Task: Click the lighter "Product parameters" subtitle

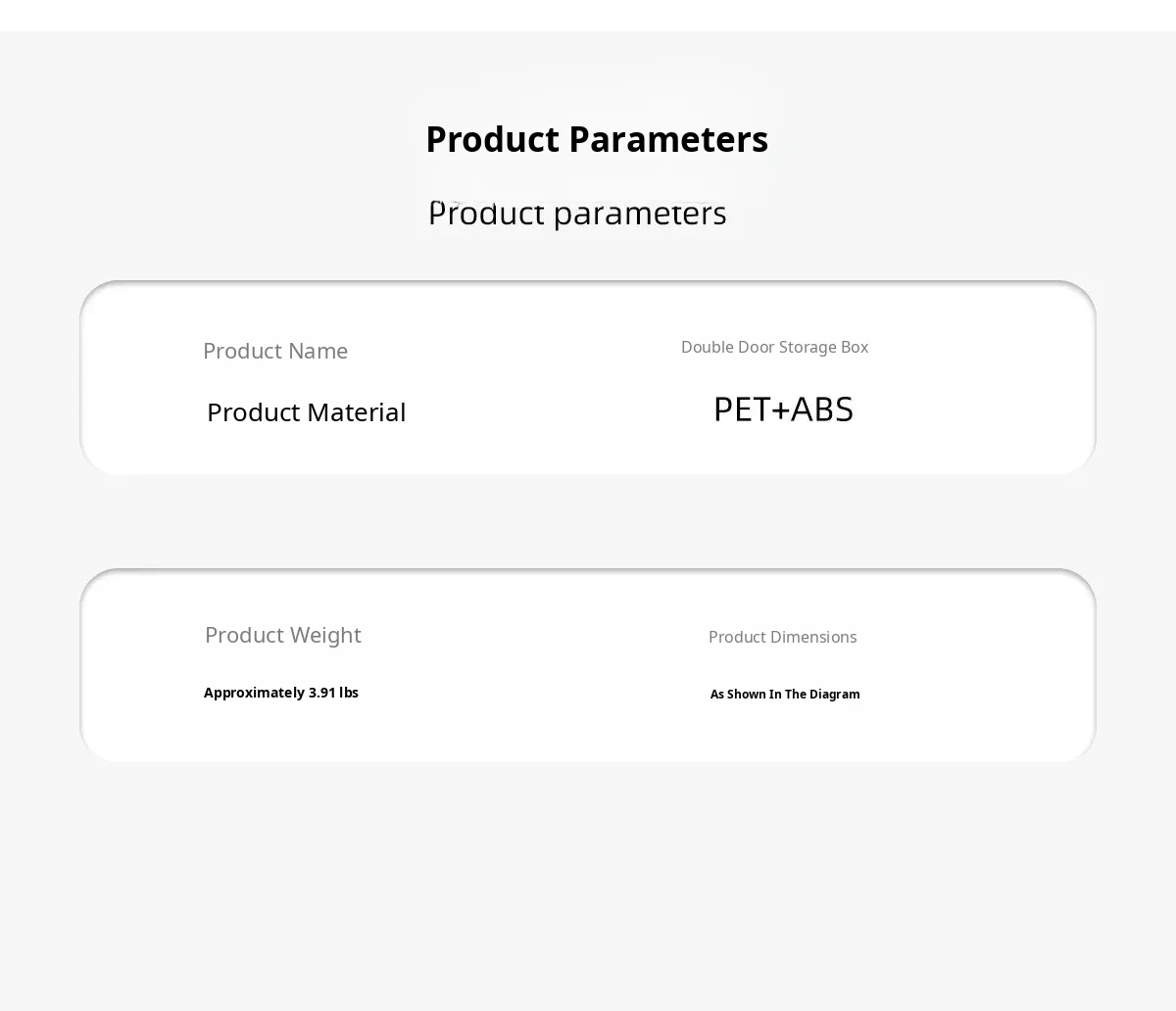Action: 577,213
